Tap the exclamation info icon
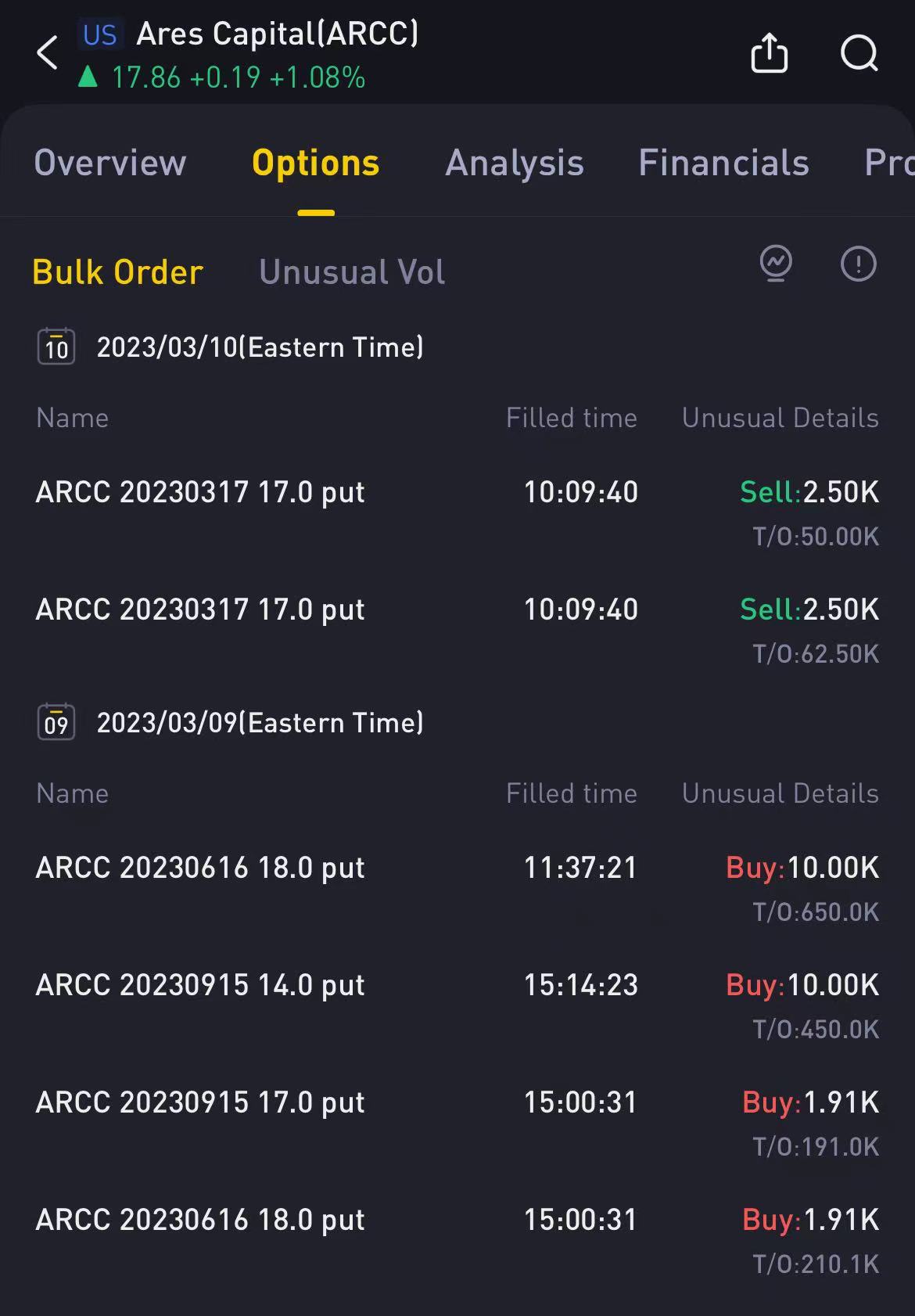915x1316 pixels. 859,264
